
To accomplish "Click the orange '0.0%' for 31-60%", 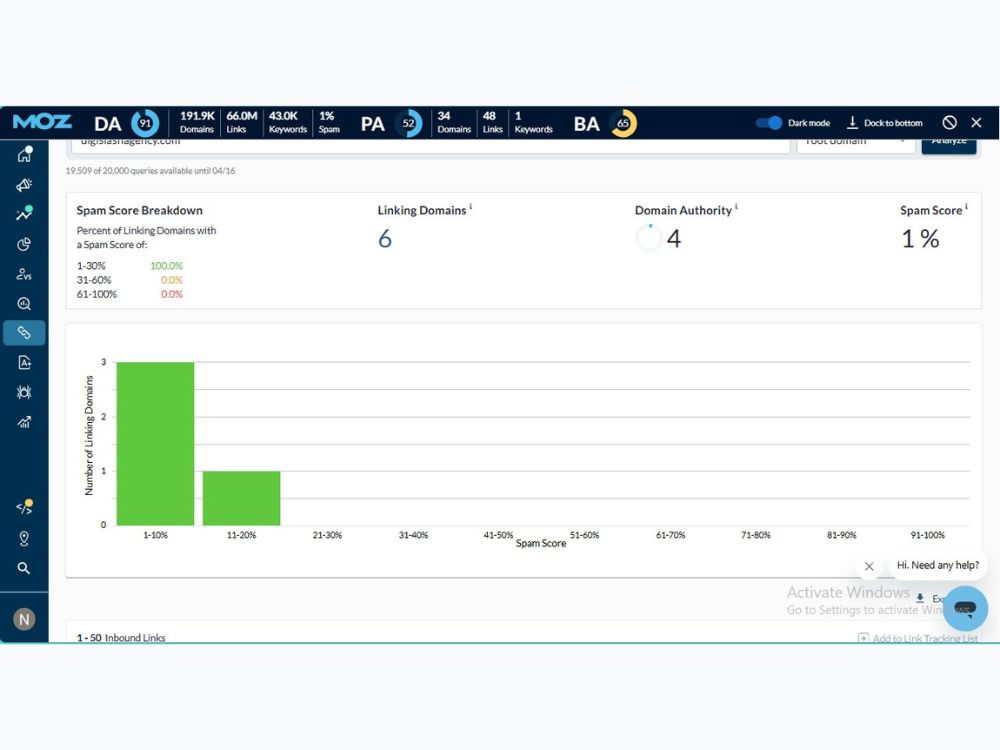I will pos(172,280).
